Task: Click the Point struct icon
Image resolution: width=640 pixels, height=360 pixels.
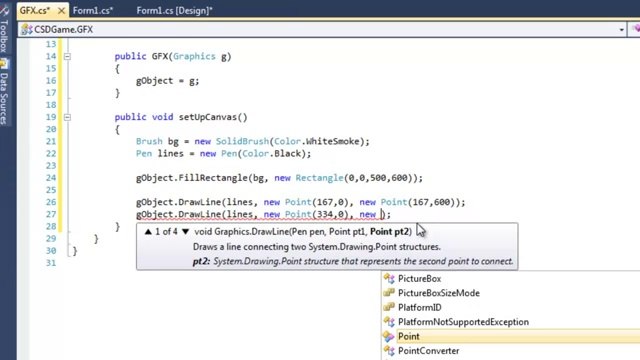Action: click(389, 336)
